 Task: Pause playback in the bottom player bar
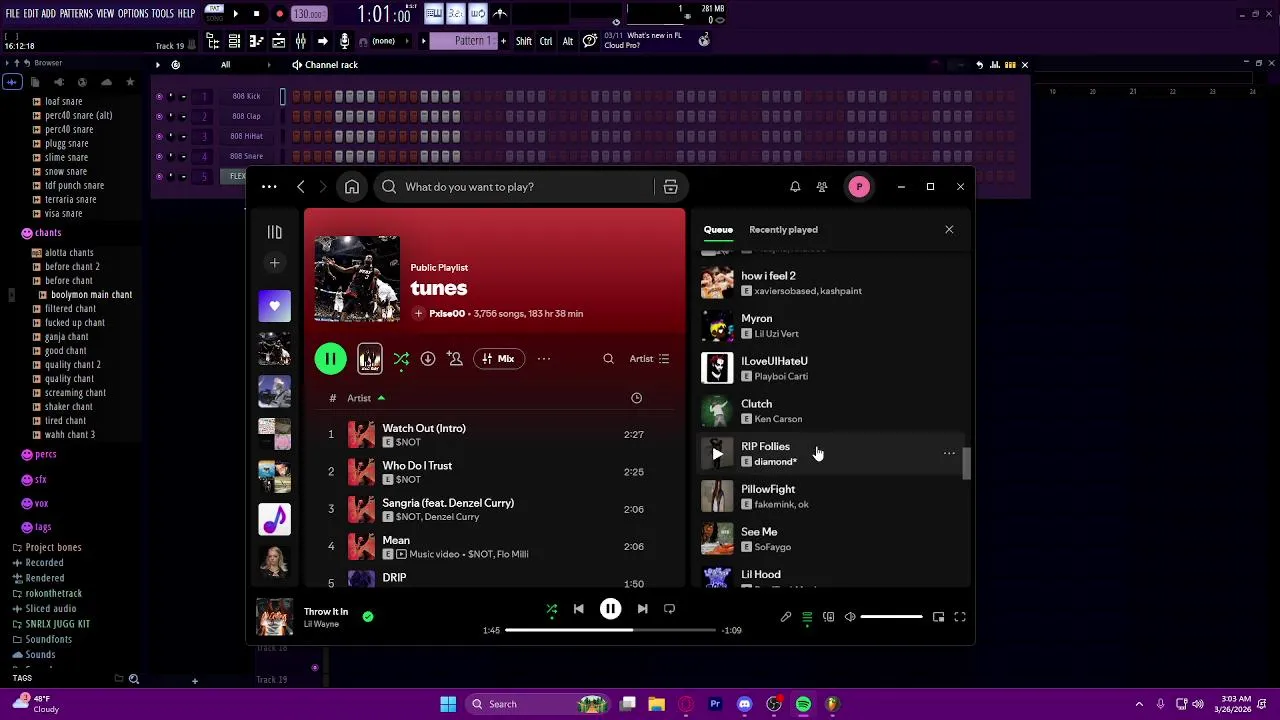coord(610,609)
